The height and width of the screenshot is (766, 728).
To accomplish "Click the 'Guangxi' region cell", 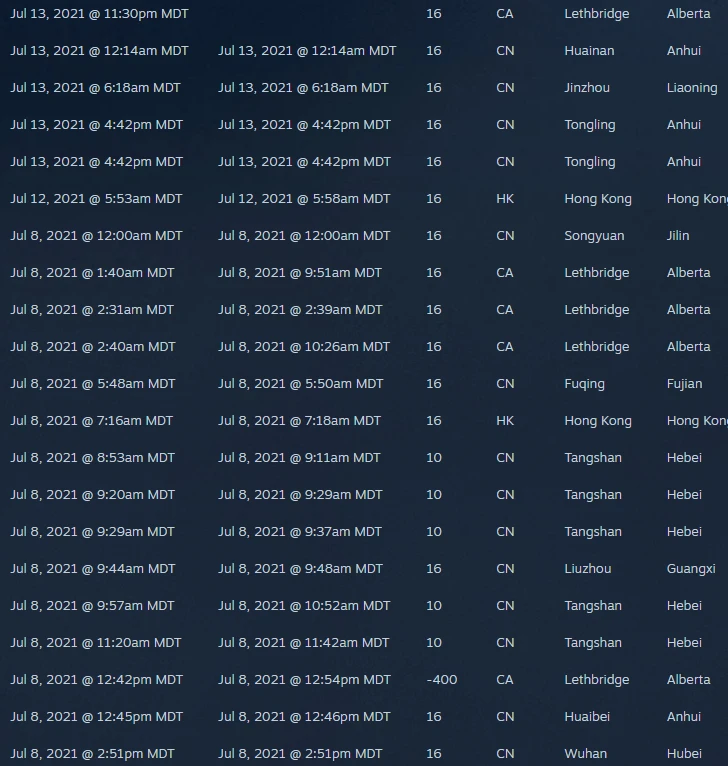I will tap(691, 569).
